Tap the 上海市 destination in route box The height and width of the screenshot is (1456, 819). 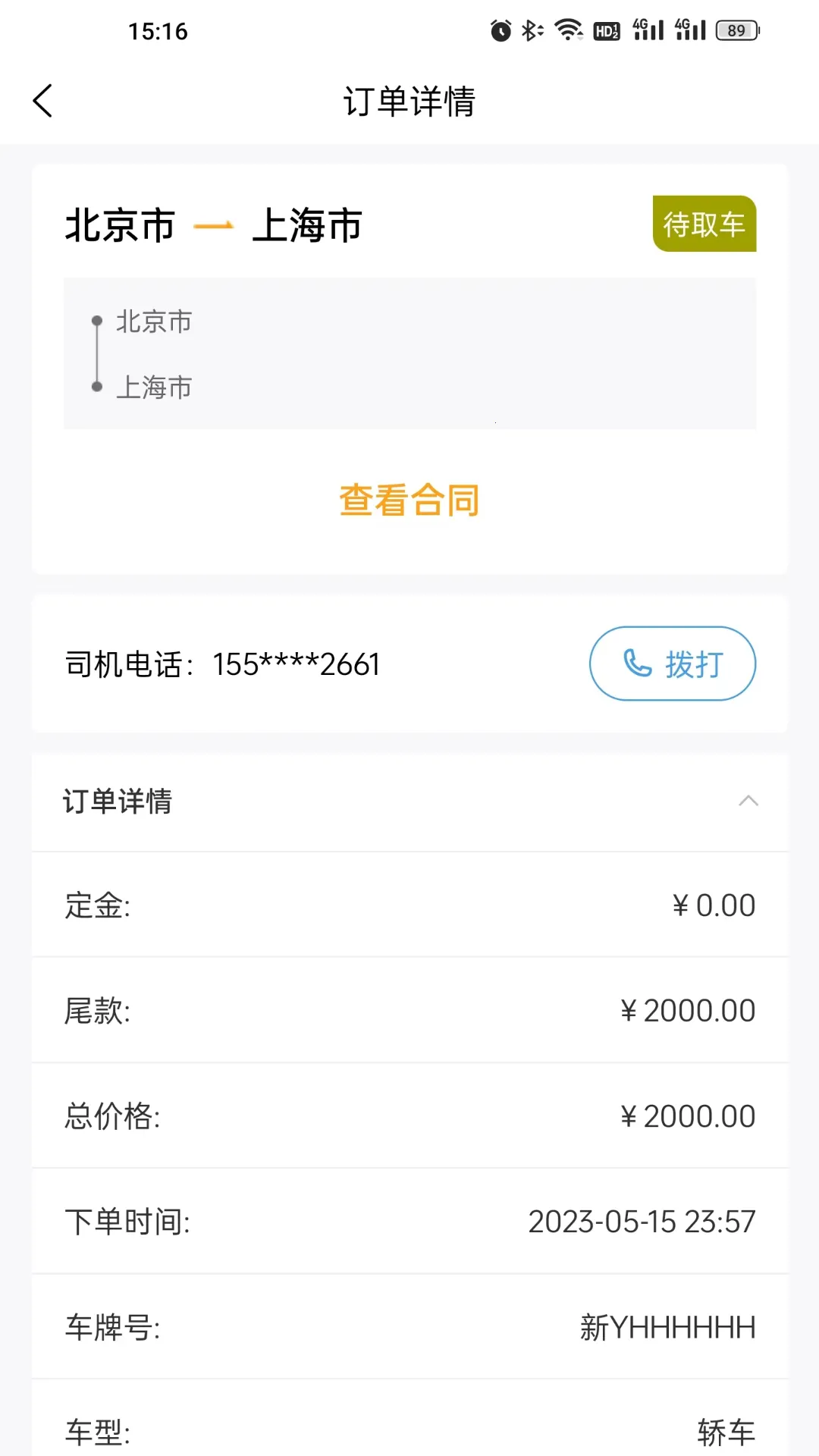154,388
